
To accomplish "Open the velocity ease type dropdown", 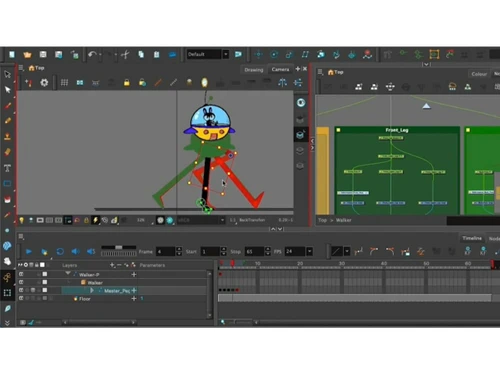I will pos(347,251).
